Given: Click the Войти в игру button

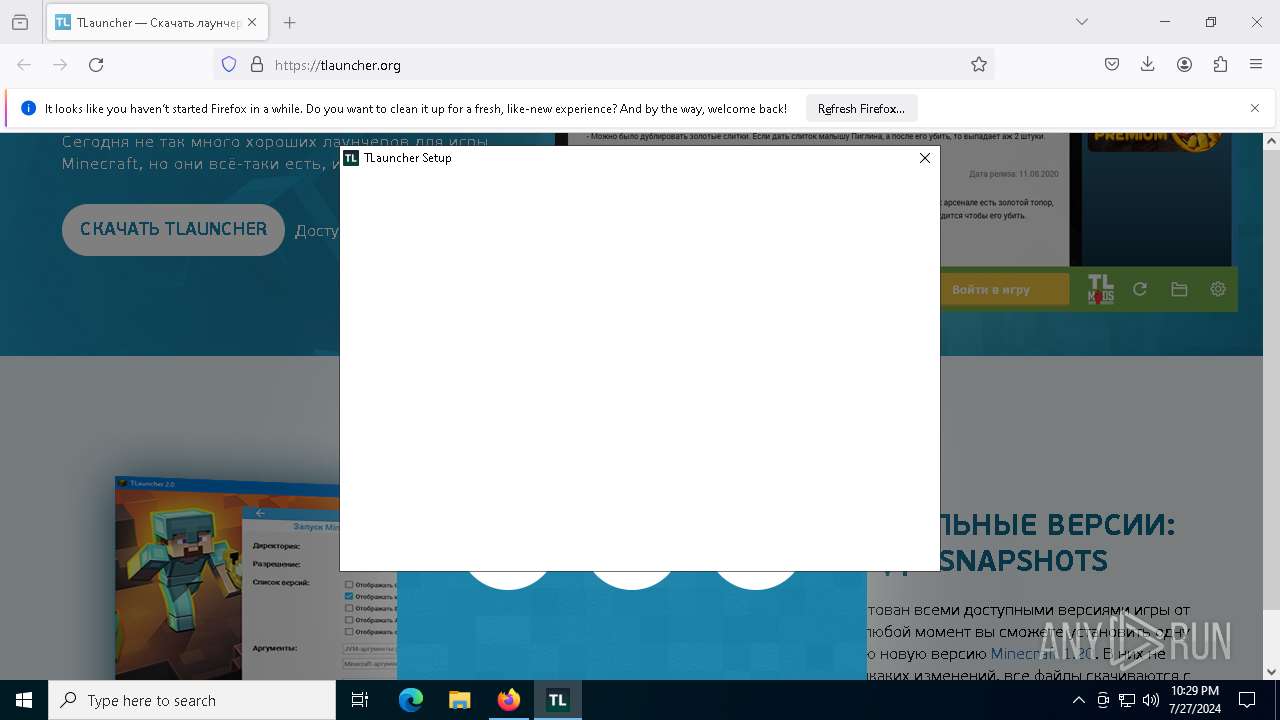Looking at the screenshot, I should pos(1005,289).
